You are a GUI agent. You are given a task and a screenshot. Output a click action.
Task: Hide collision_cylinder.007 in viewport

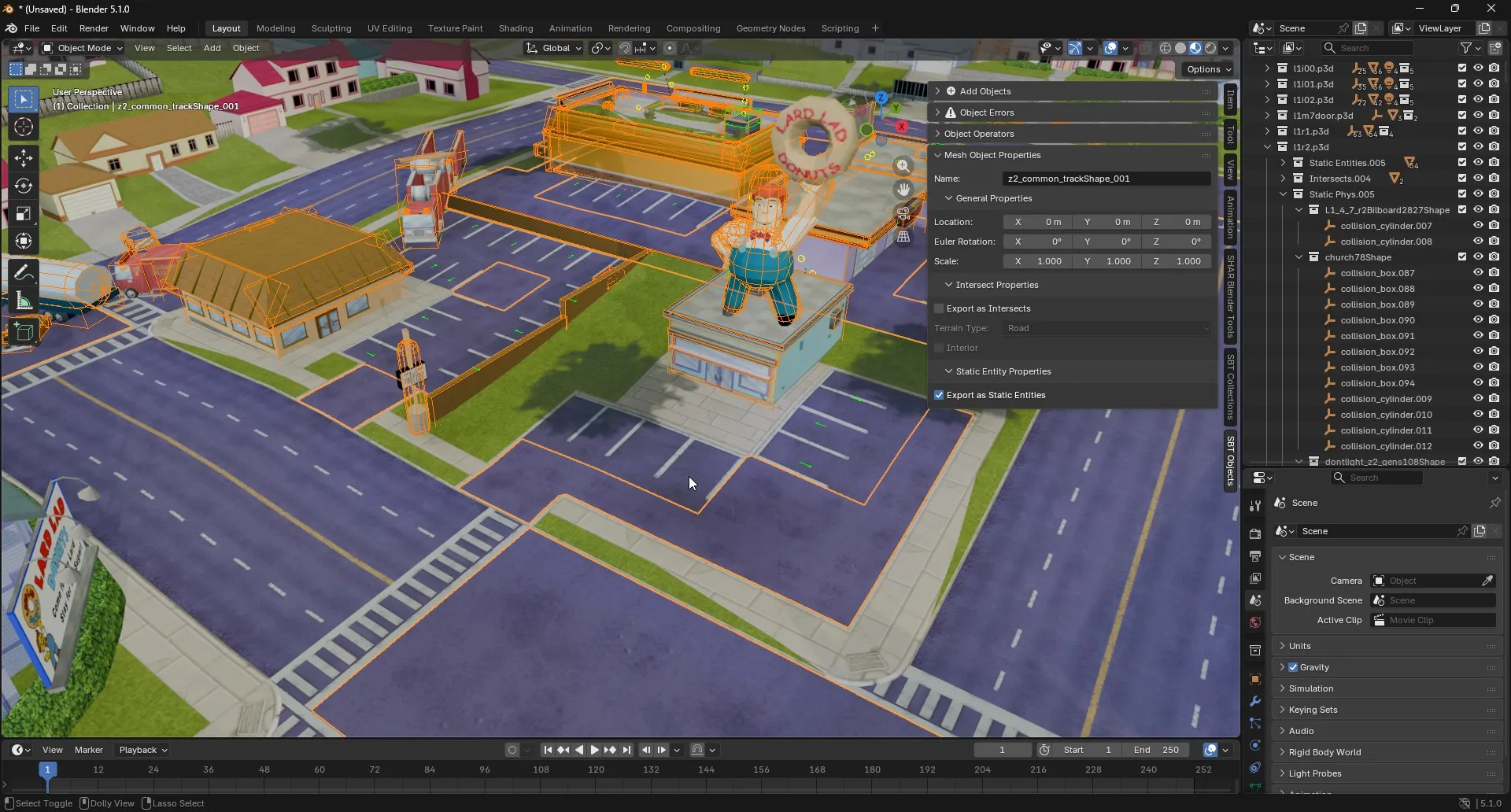tap(1478, 226)
